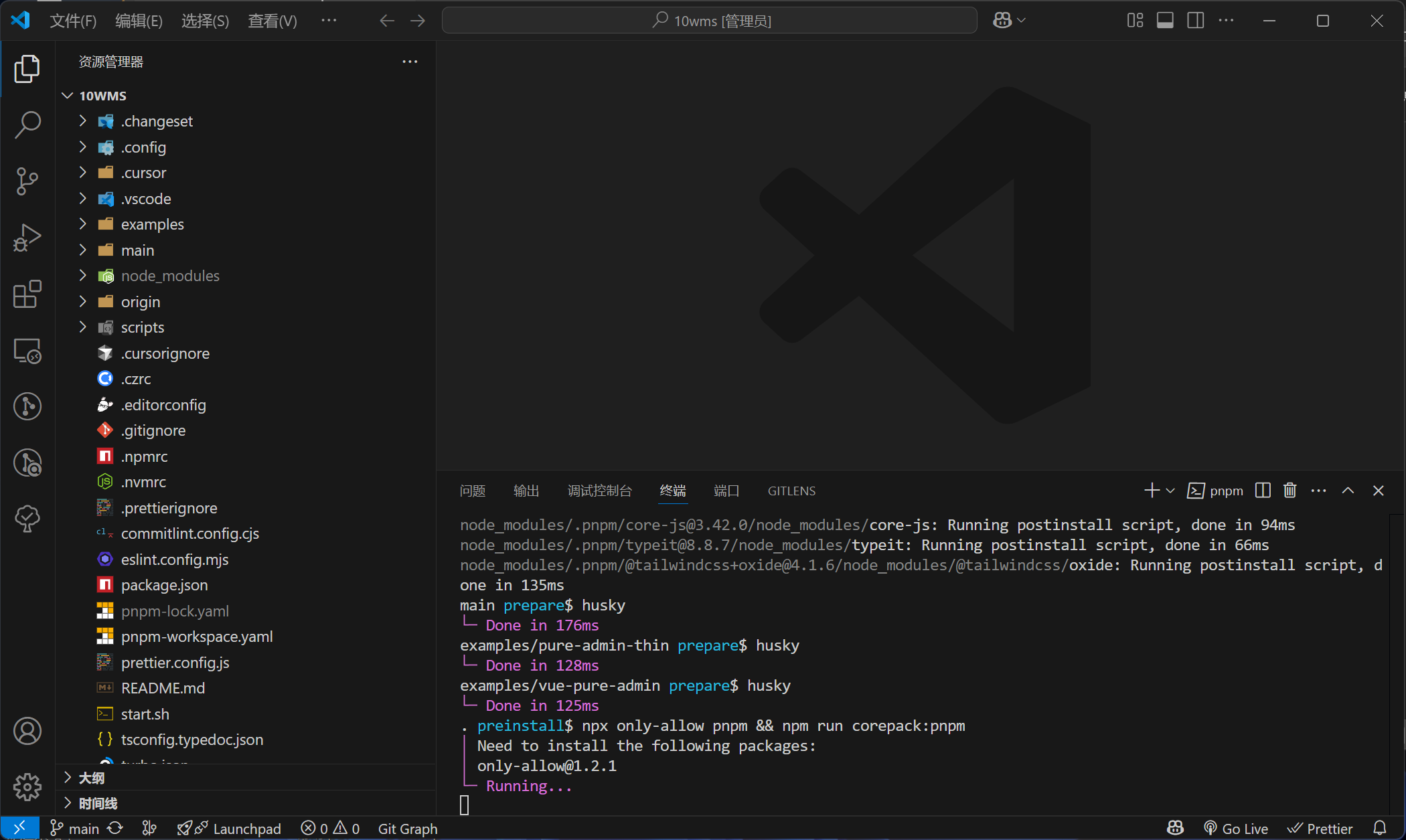Open the start.sh file
Screen dimensions: 1406x840
246,714
